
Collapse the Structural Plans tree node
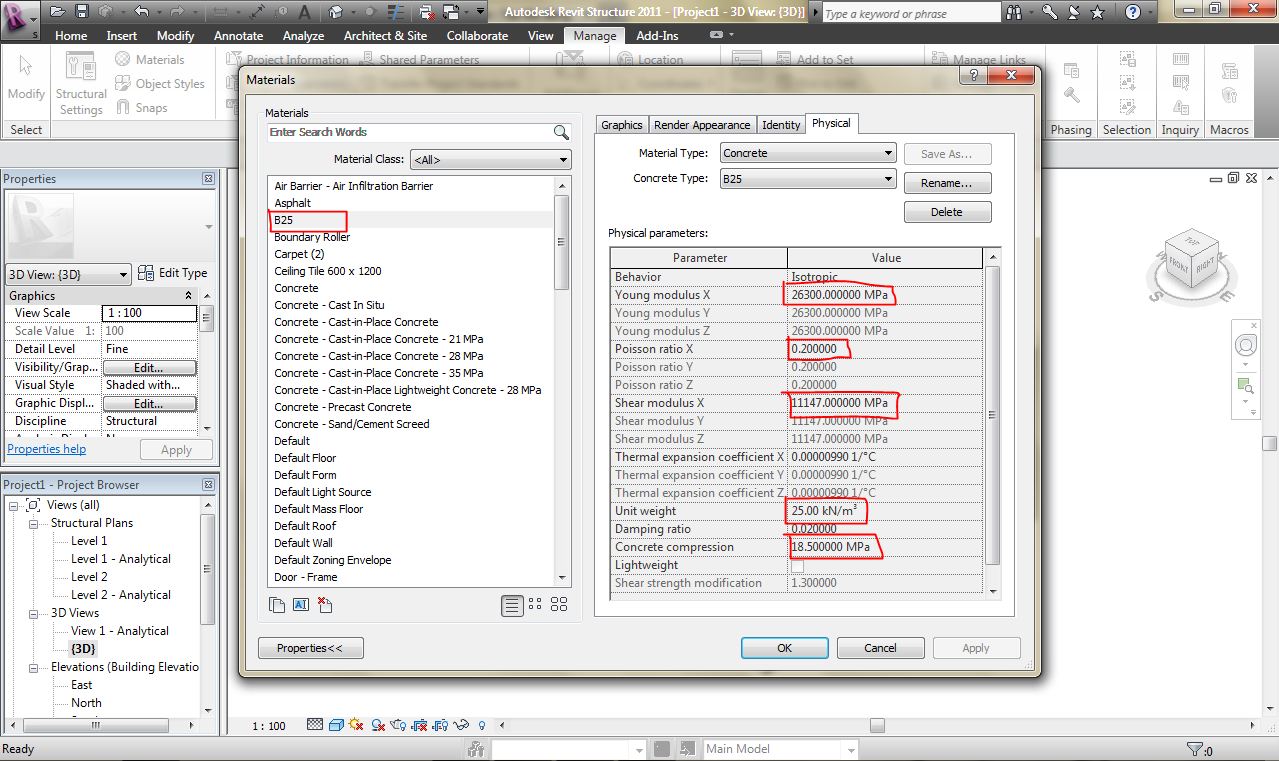[x=33, y=523]
